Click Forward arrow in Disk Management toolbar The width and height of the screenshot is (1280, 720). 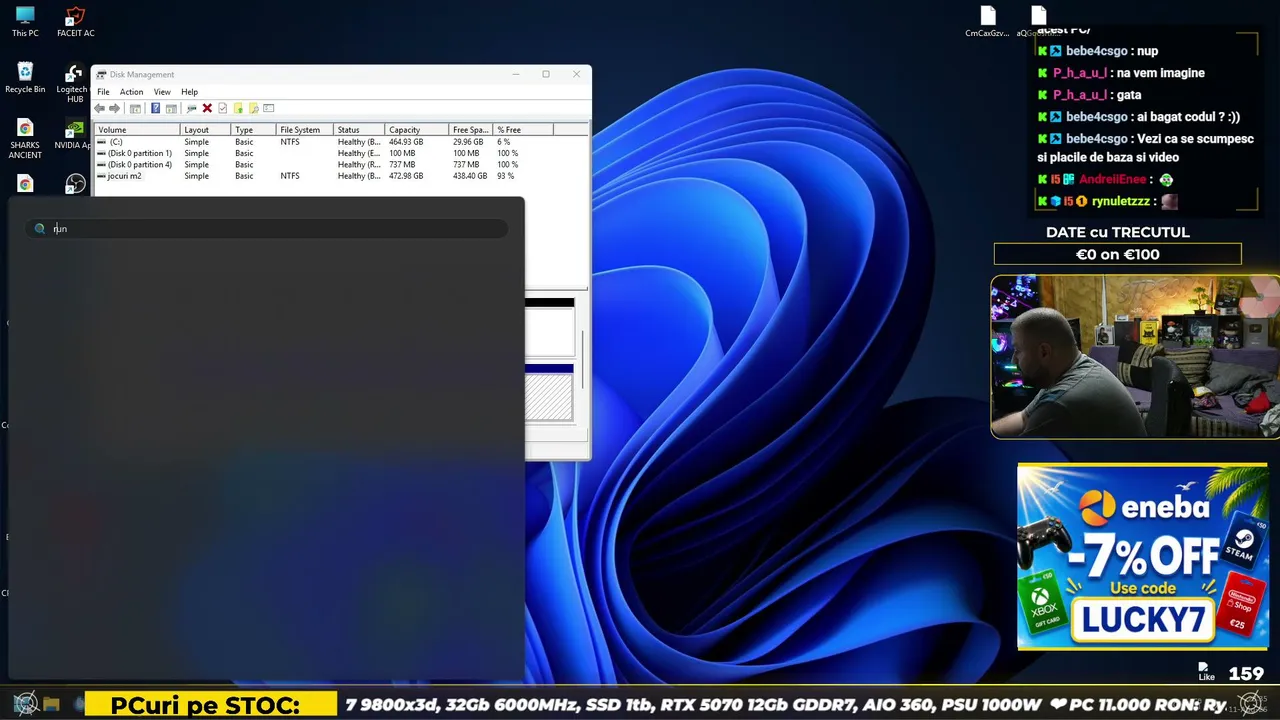coord(114,108)
